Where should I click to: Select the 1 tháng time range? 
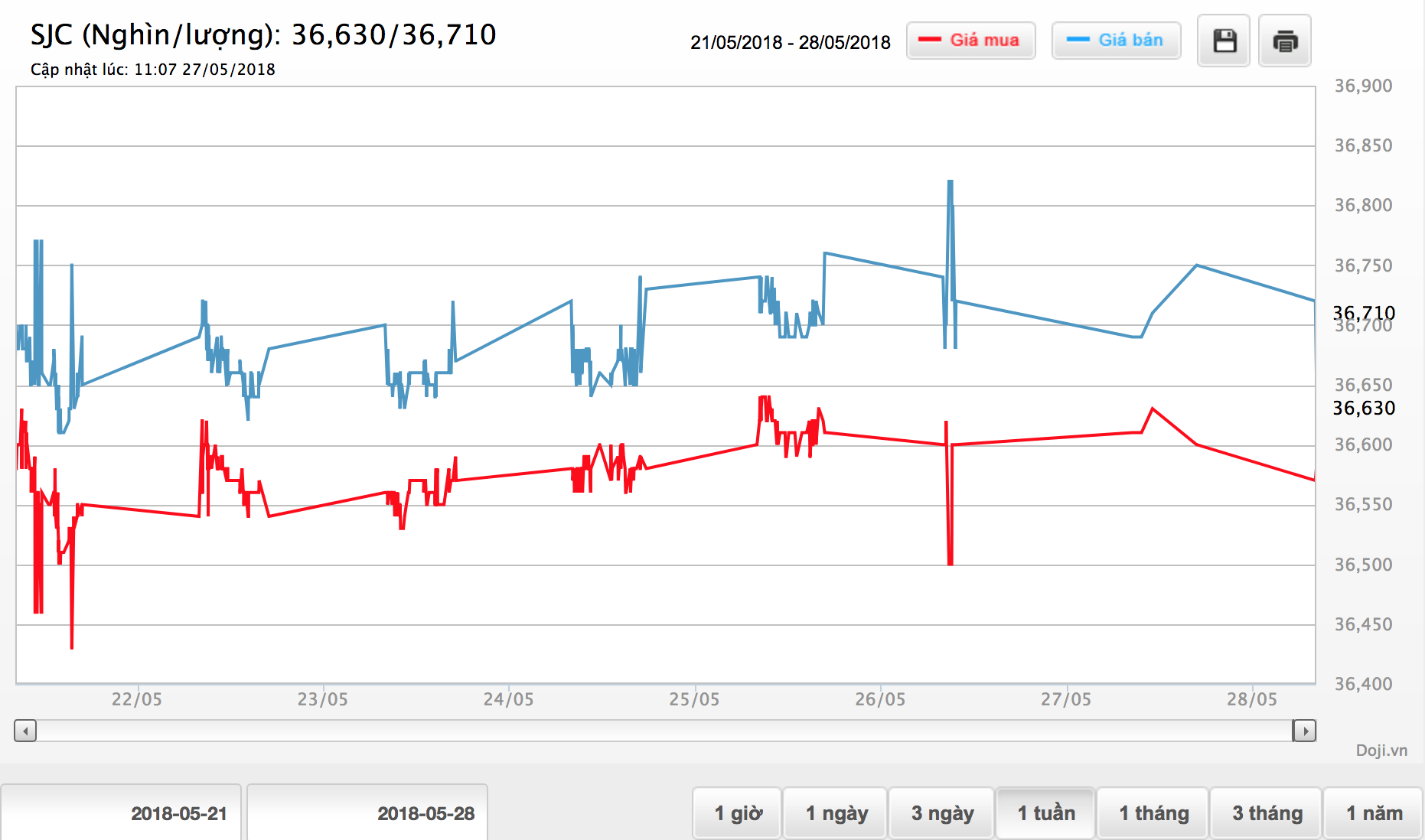click(1153, 813)
